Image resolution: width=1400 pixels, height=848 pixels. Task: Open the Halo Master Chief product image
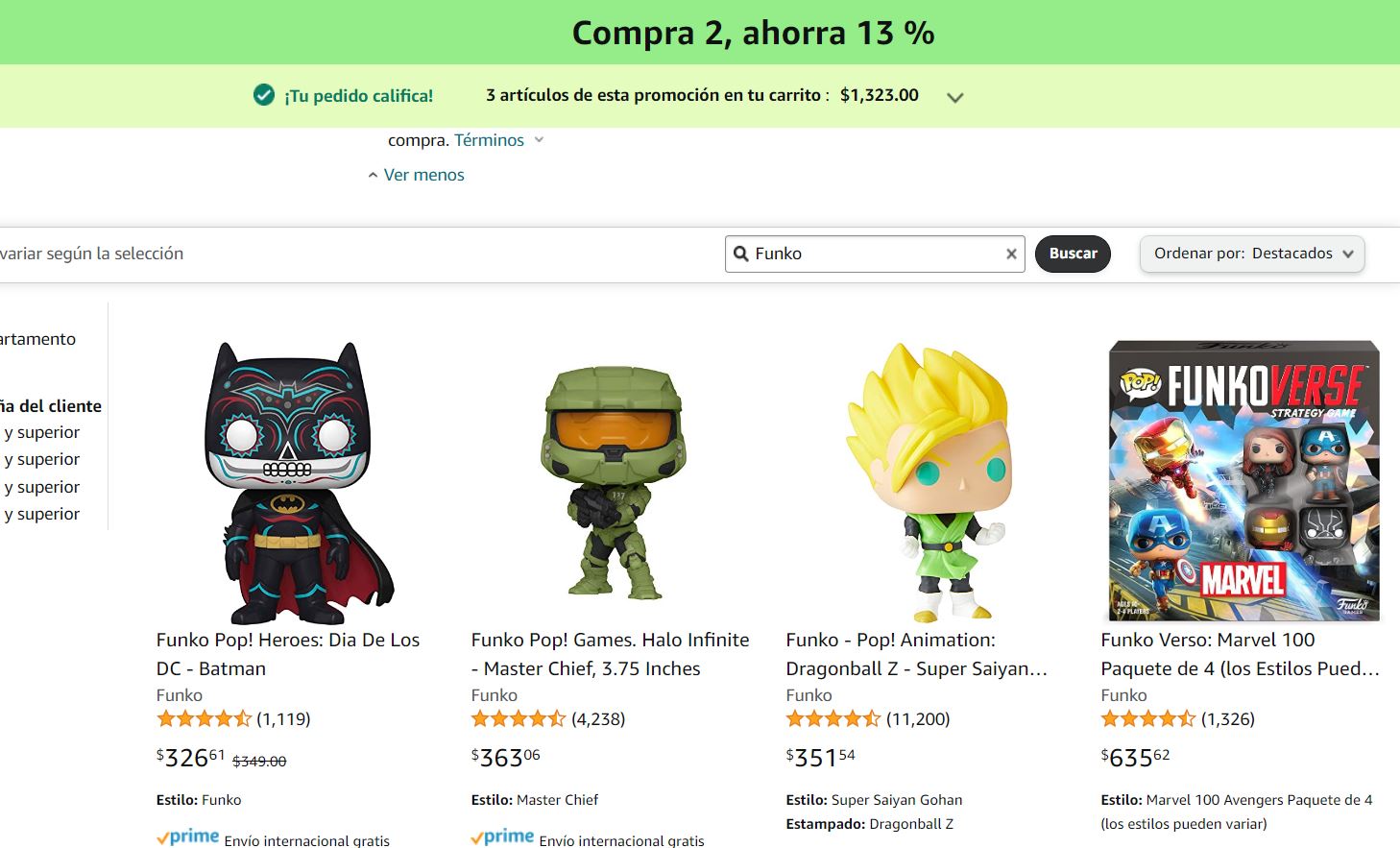(613, 483)
